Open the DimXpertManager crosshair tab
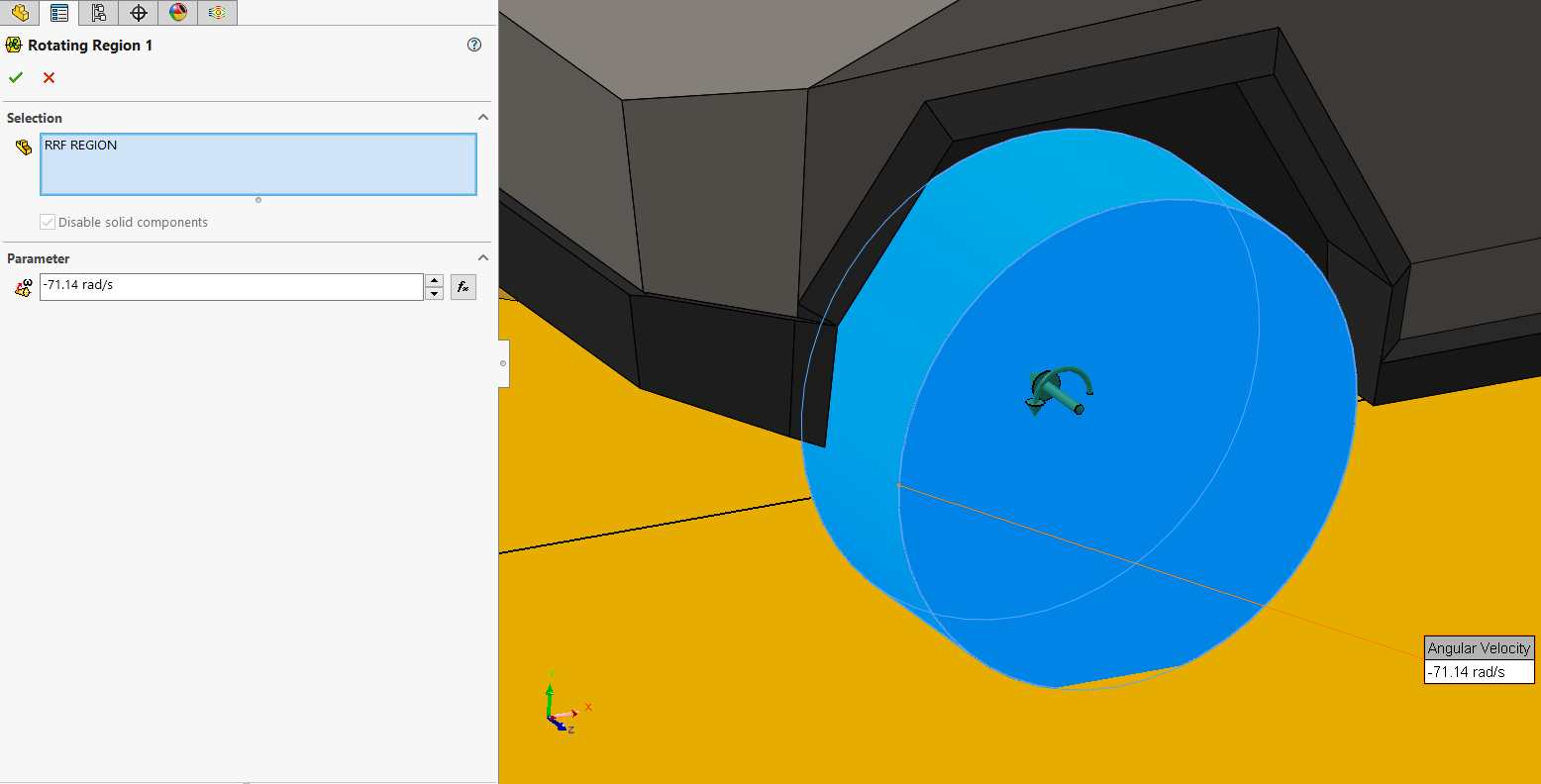The width and height of the screenshot is (1541, 784). (x=139, y=13)
